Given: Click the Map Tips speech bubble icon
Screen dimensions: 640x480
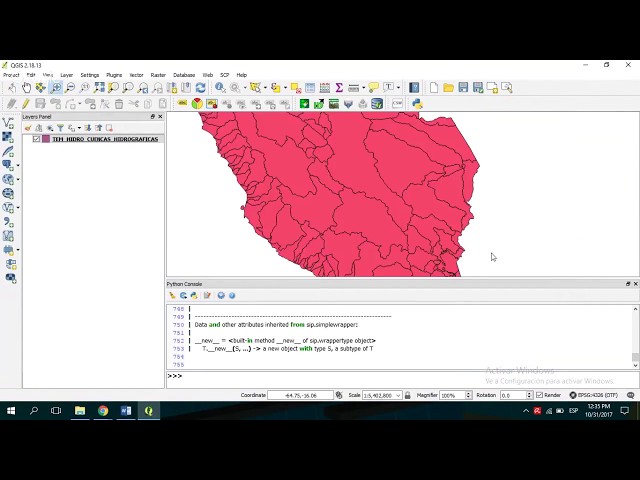Looking at the screenshot, I should click(373, 87).
